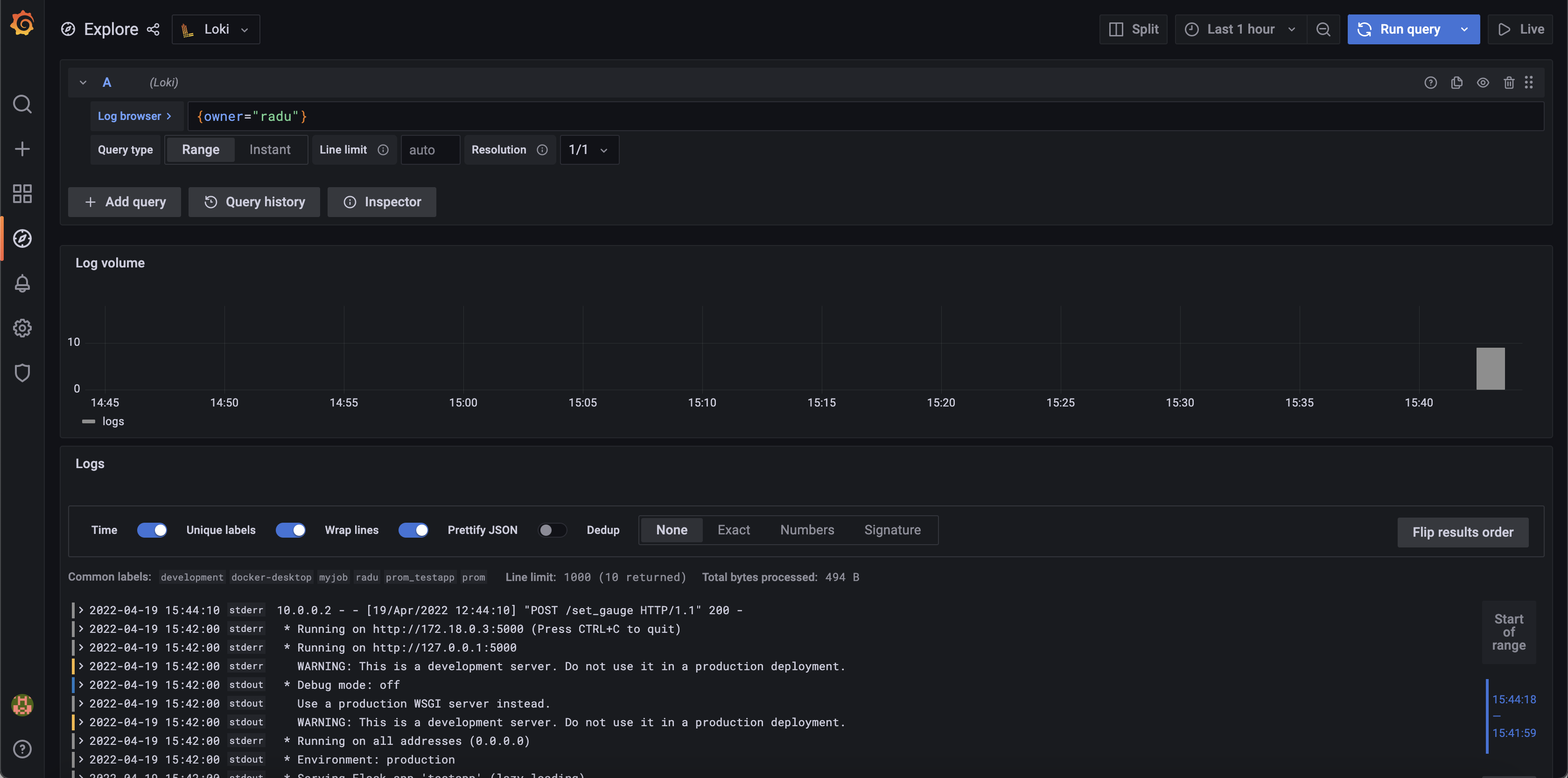Duplicate query A with copy icon
Screen dimensions: 1568x778
click(1456, 82)
